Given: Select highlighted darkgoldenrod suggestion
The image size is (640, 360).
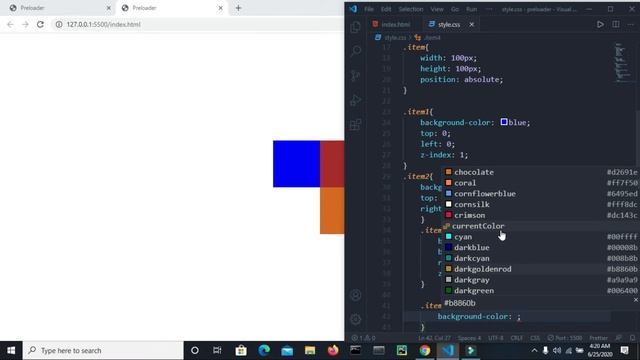Looking at the screenshot, I should [x=541, y=269].
